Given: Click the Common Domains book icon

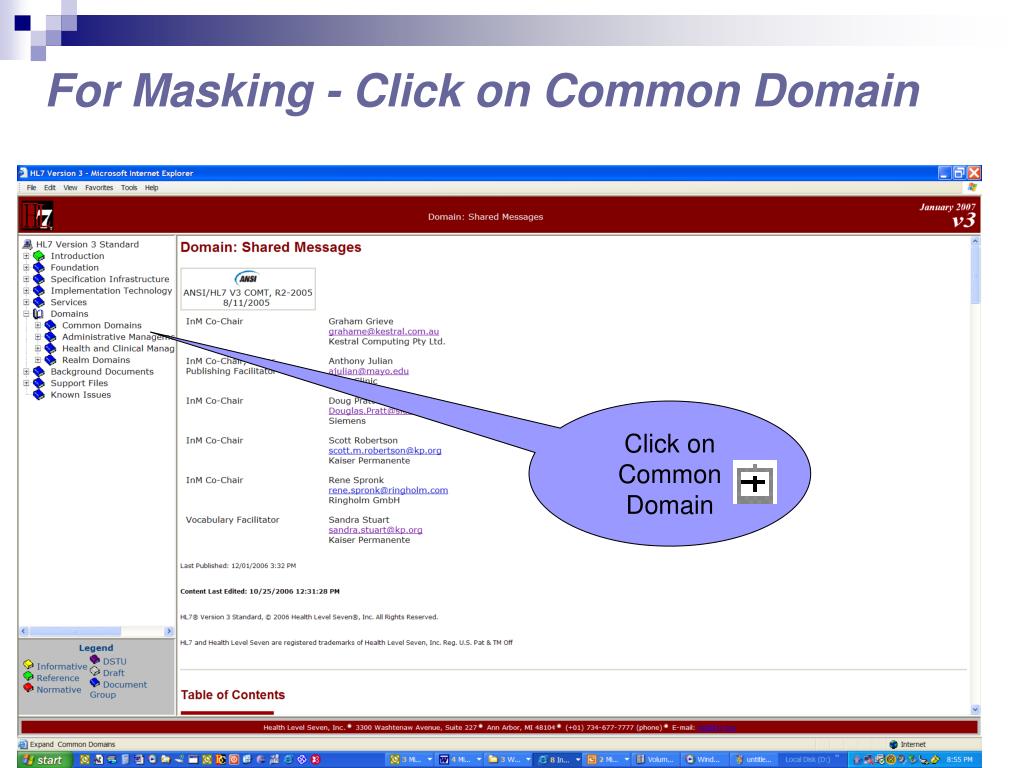Looking at the screenshot, I should 50,325.
